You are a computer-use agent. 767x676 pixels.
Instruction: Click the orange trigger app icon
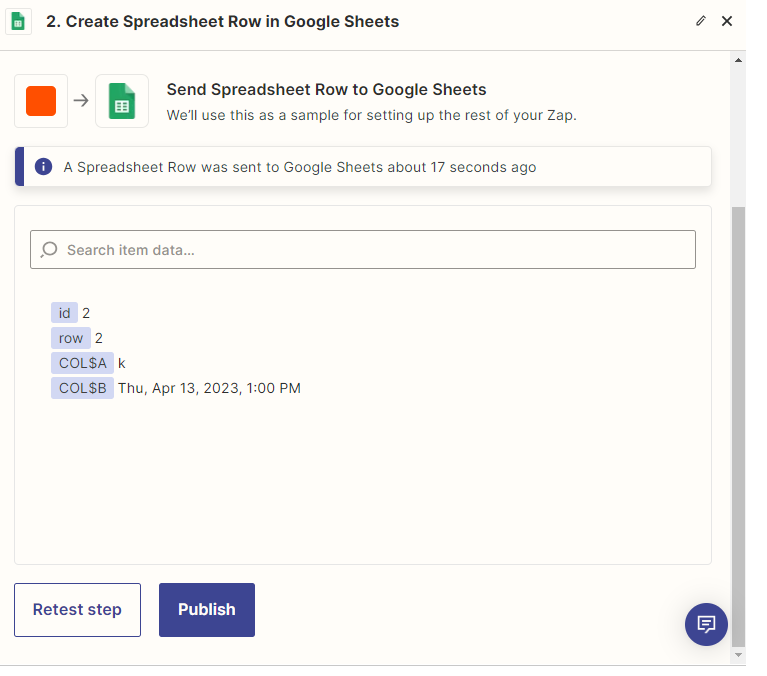pyautogui.click(x=41, y=101)
